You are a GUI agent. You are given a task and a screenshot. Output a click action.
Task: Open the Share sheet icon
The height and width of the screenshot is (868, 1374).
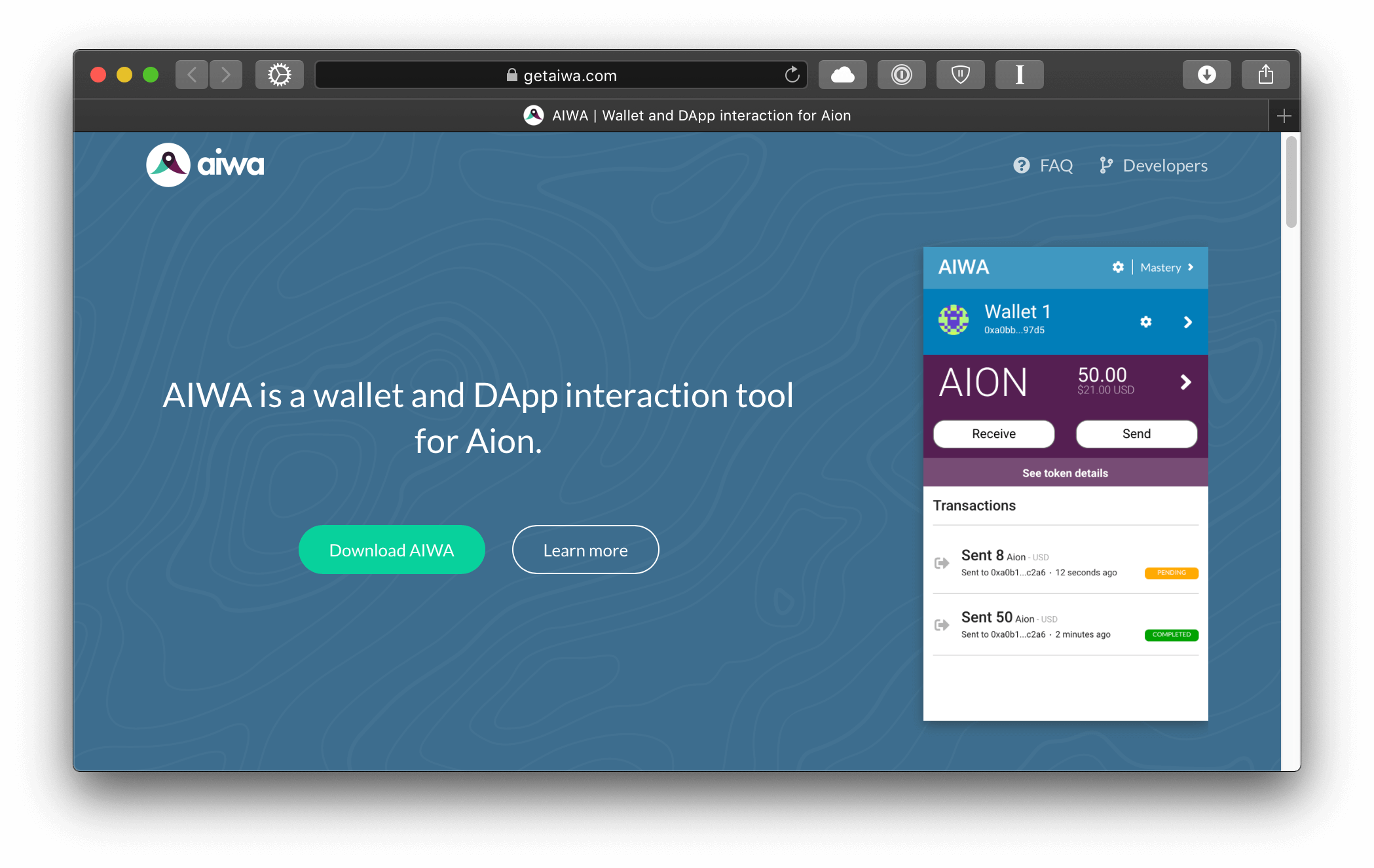coord(1265,75)
